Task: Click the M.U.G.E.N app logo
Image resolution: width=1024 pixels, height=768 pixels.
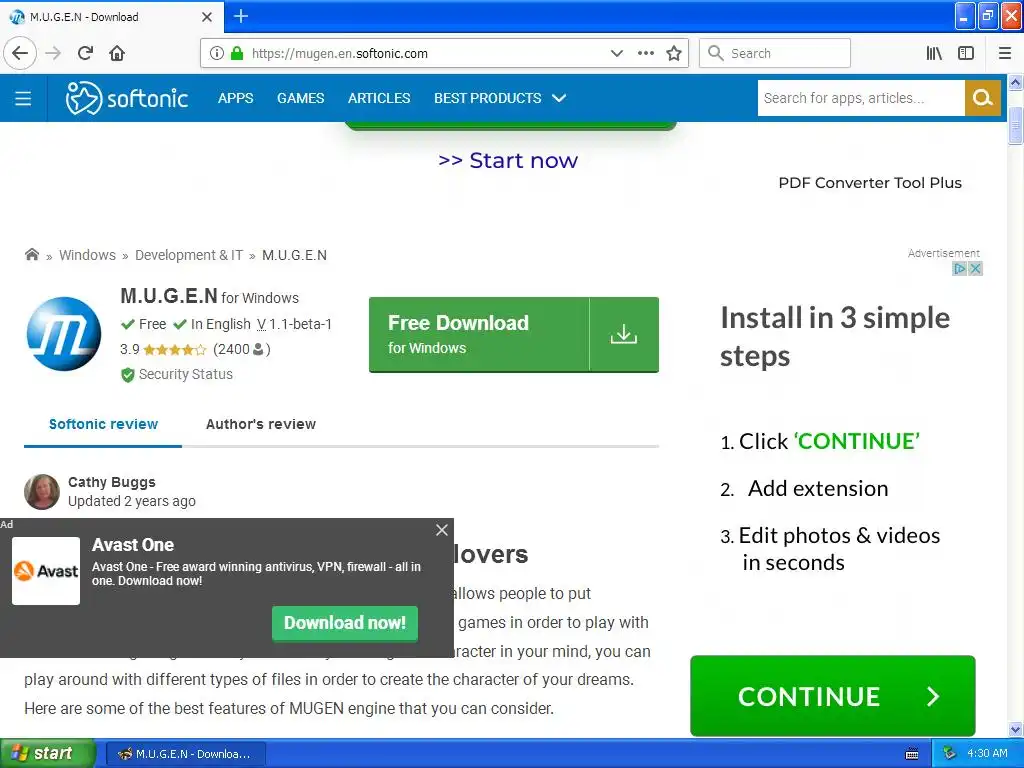Action: click(64, 334)
